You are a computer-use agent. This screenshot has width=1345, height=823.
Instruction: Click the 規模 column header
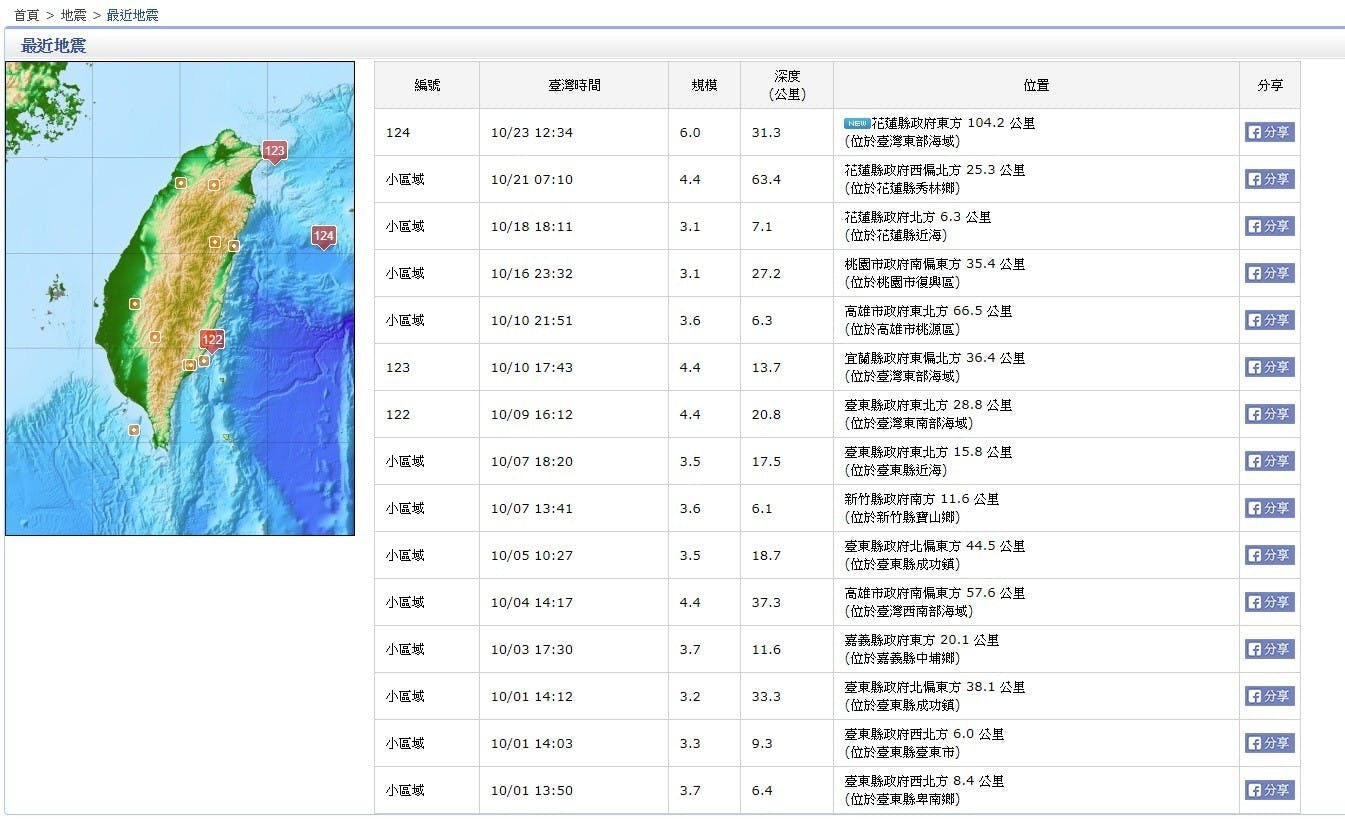pos(704,85)
